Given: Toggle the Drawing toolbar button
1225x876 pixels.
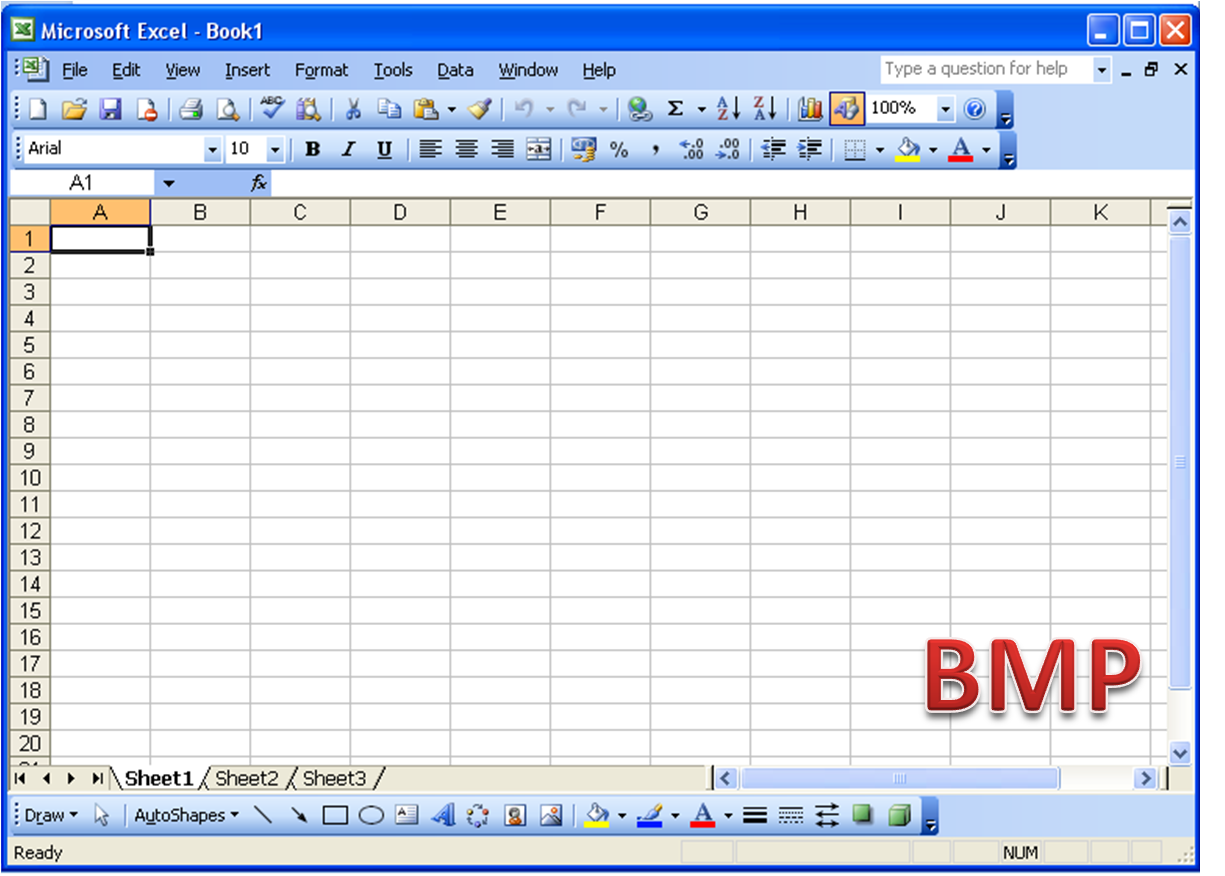Looking at the screenshot, I should [846, 109].
